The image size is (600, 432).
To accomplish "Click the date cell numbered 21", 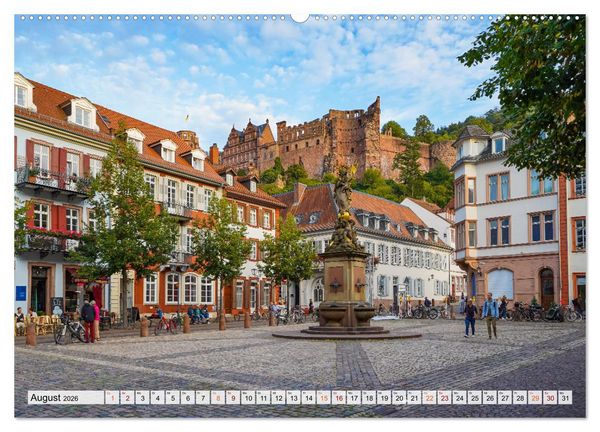I will point(414,398).
